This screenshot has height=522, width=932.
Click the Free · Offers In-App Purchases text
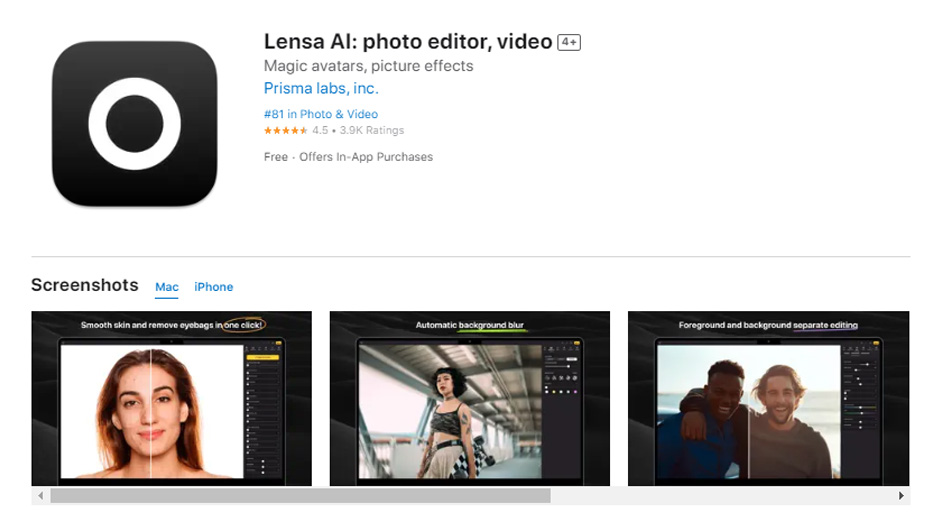pos(348,157)
